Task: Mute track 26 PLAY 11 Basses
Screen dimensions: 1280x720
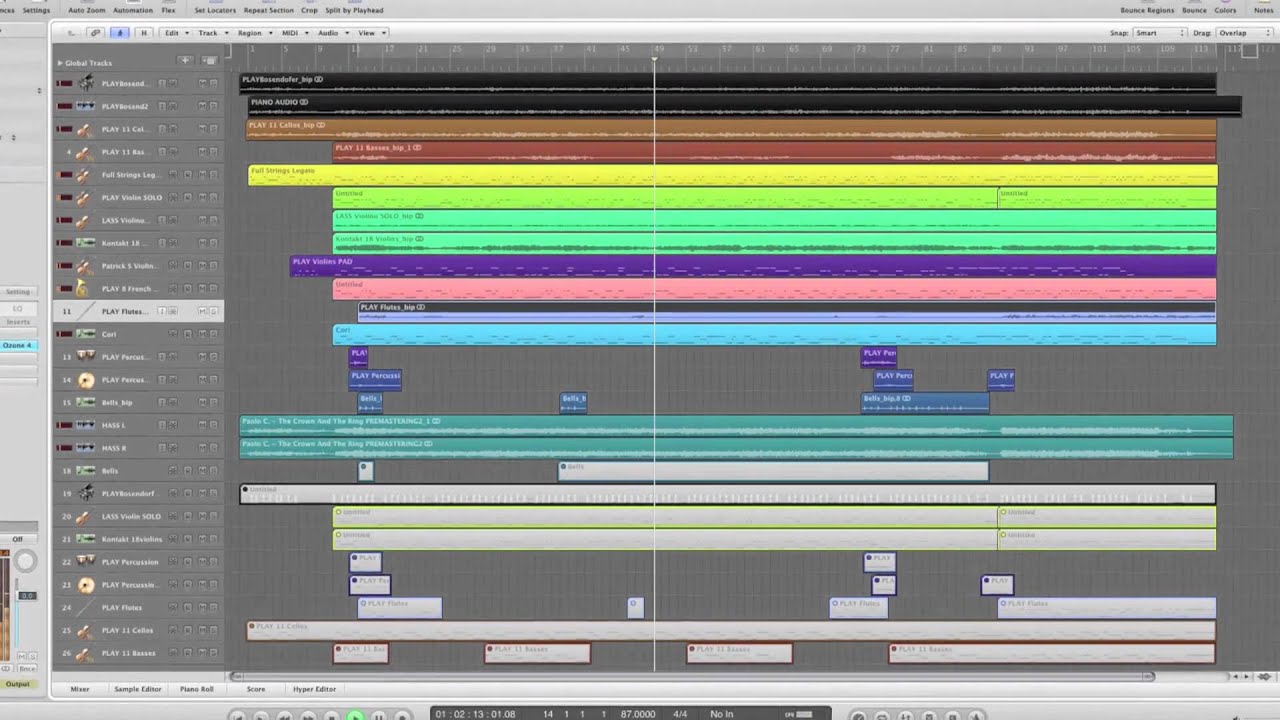Action: pyautogui.click(x=202, y=653)
